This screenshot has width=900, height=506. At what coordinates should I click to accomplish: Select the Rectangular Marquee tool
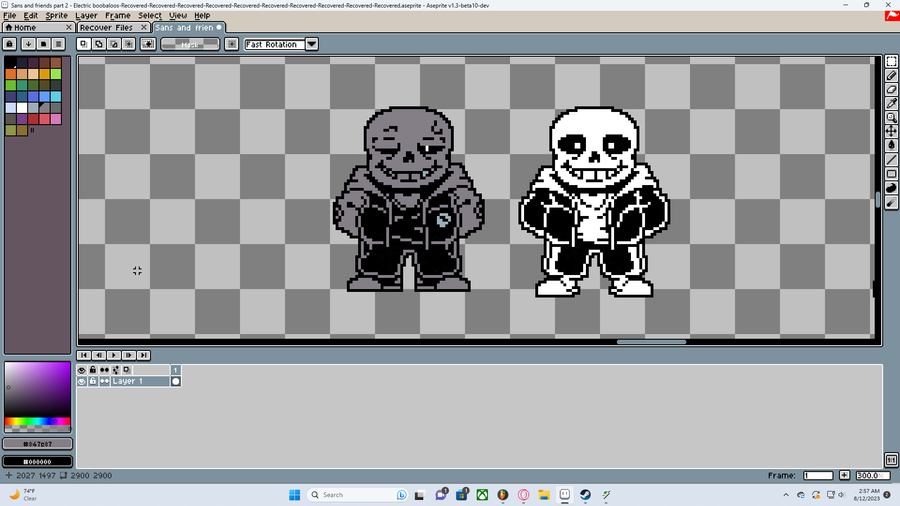tap(891, 61)
